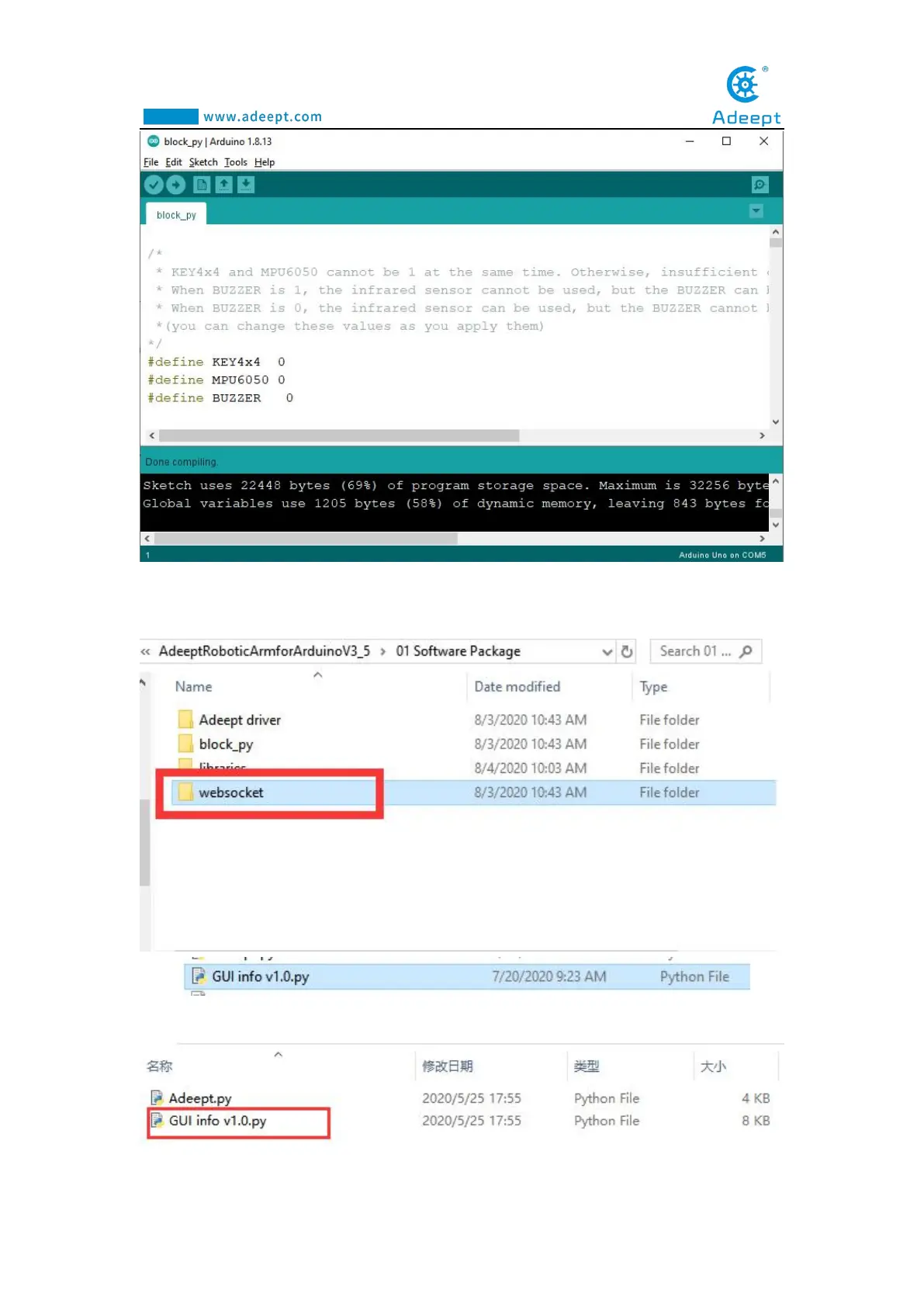Sort by the 类型 column header

(x=587, y=1066)
